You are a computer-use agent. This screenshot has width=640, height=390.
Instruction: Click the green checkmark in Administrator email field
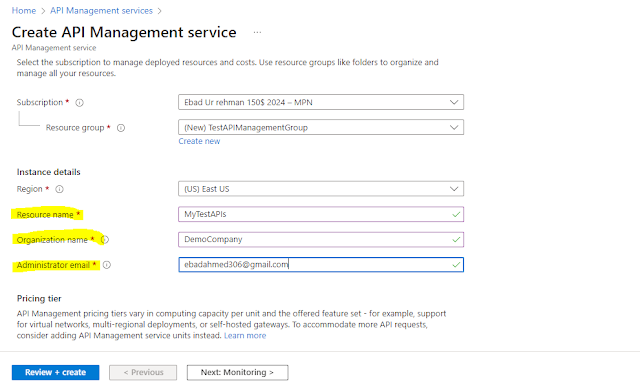click(456, 265)
